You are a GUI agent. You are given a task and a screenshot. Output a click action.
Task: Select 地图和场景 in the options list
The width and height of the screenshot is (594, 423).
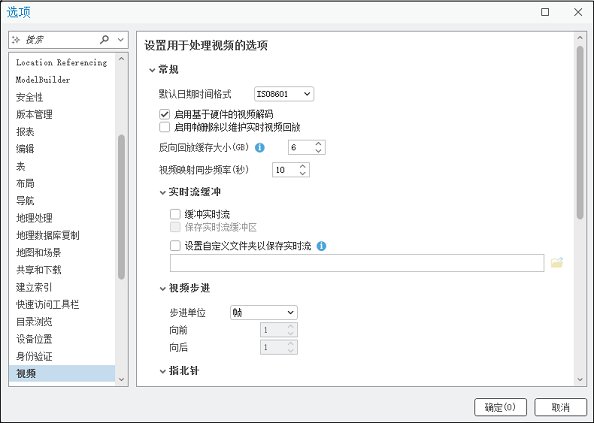[x=38, y=252]
